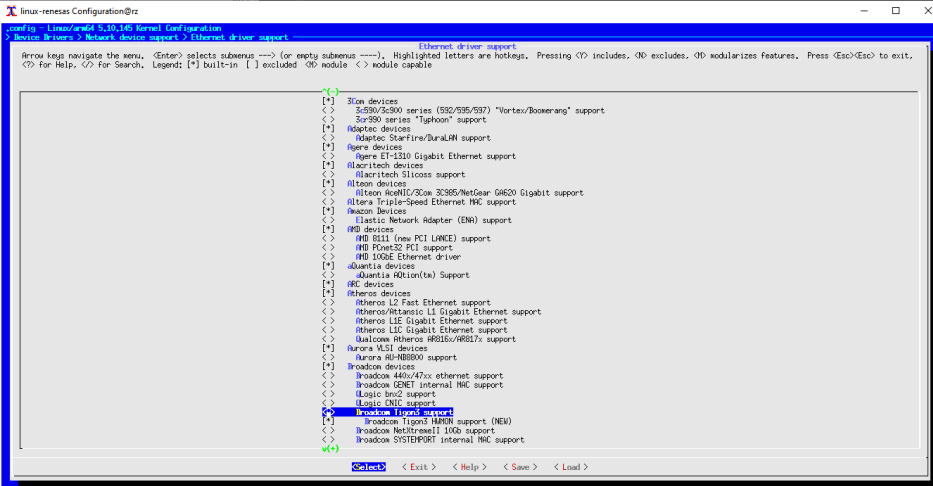Screen dimensions: 933x486
Task: Toggle the Broadcom devices checkbox
Action: 328,366
